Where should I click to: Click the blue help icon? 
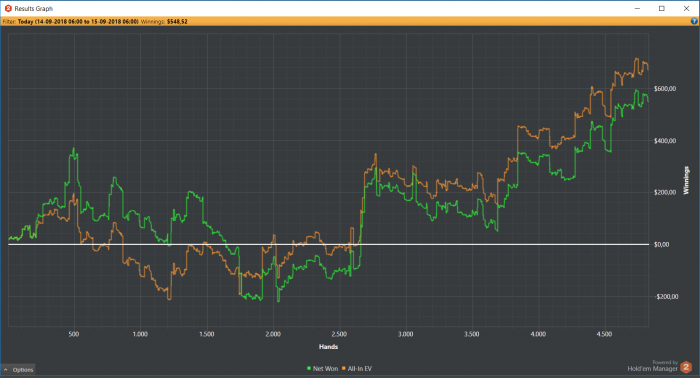tap(694, 21)
